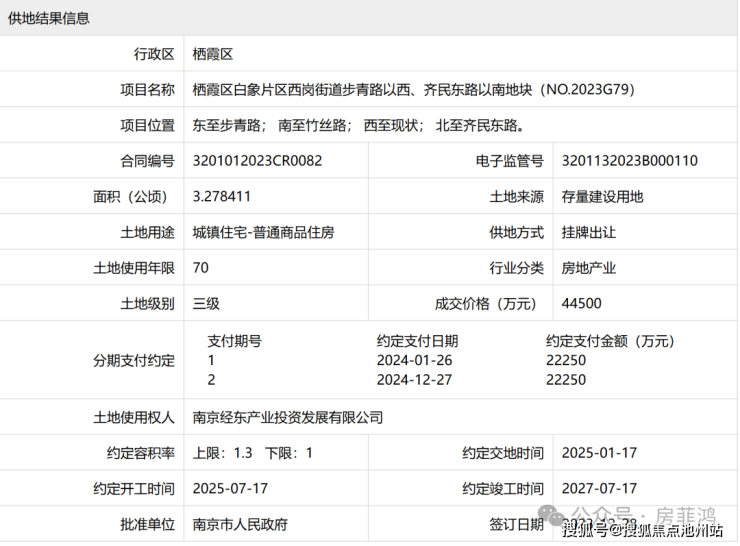Click the 供地结果信息 section header
This screenshot has height=546, width=740.
49,18
